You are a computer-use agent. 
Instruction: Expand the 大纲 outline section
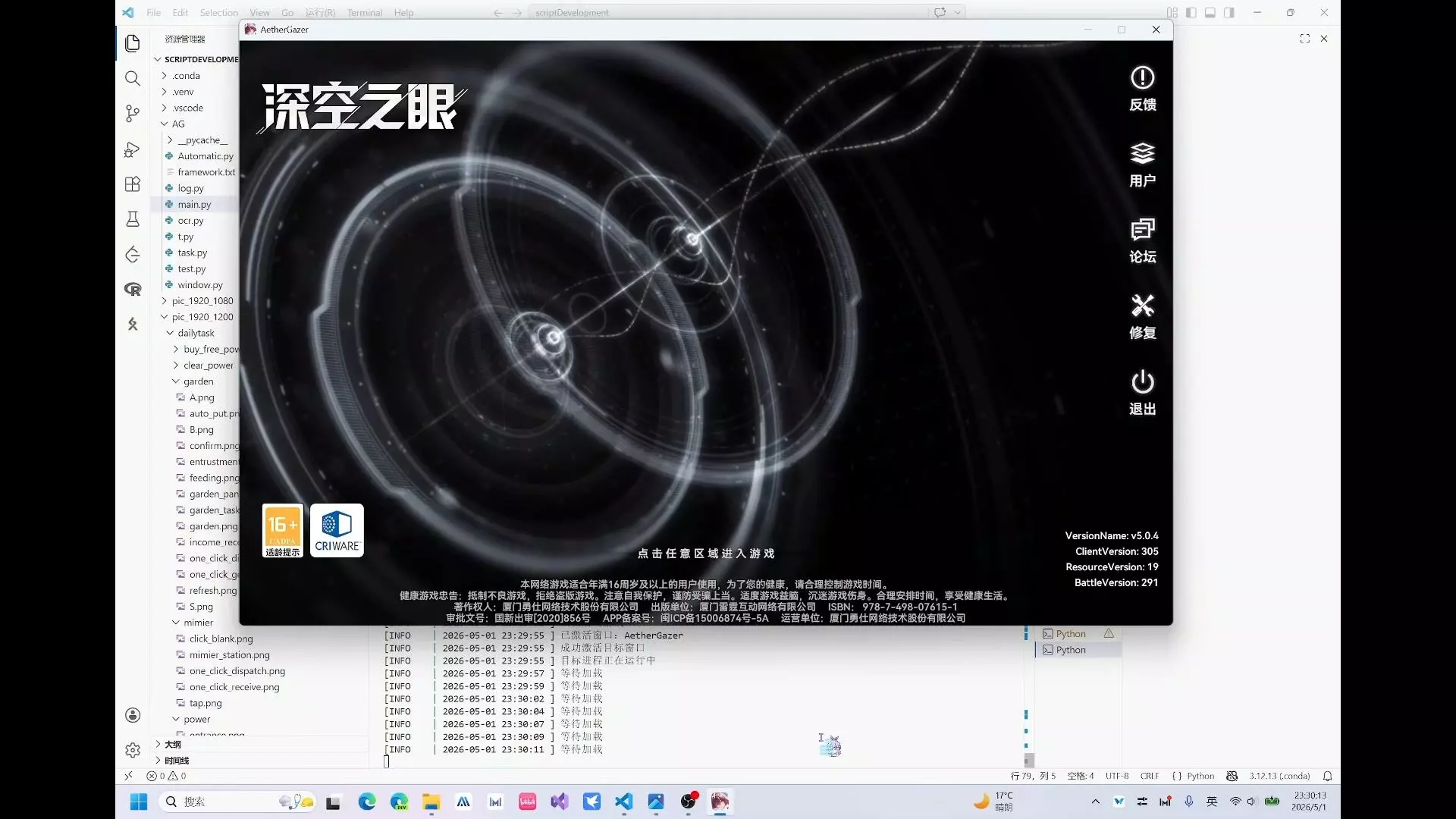(x=172, y=744)
